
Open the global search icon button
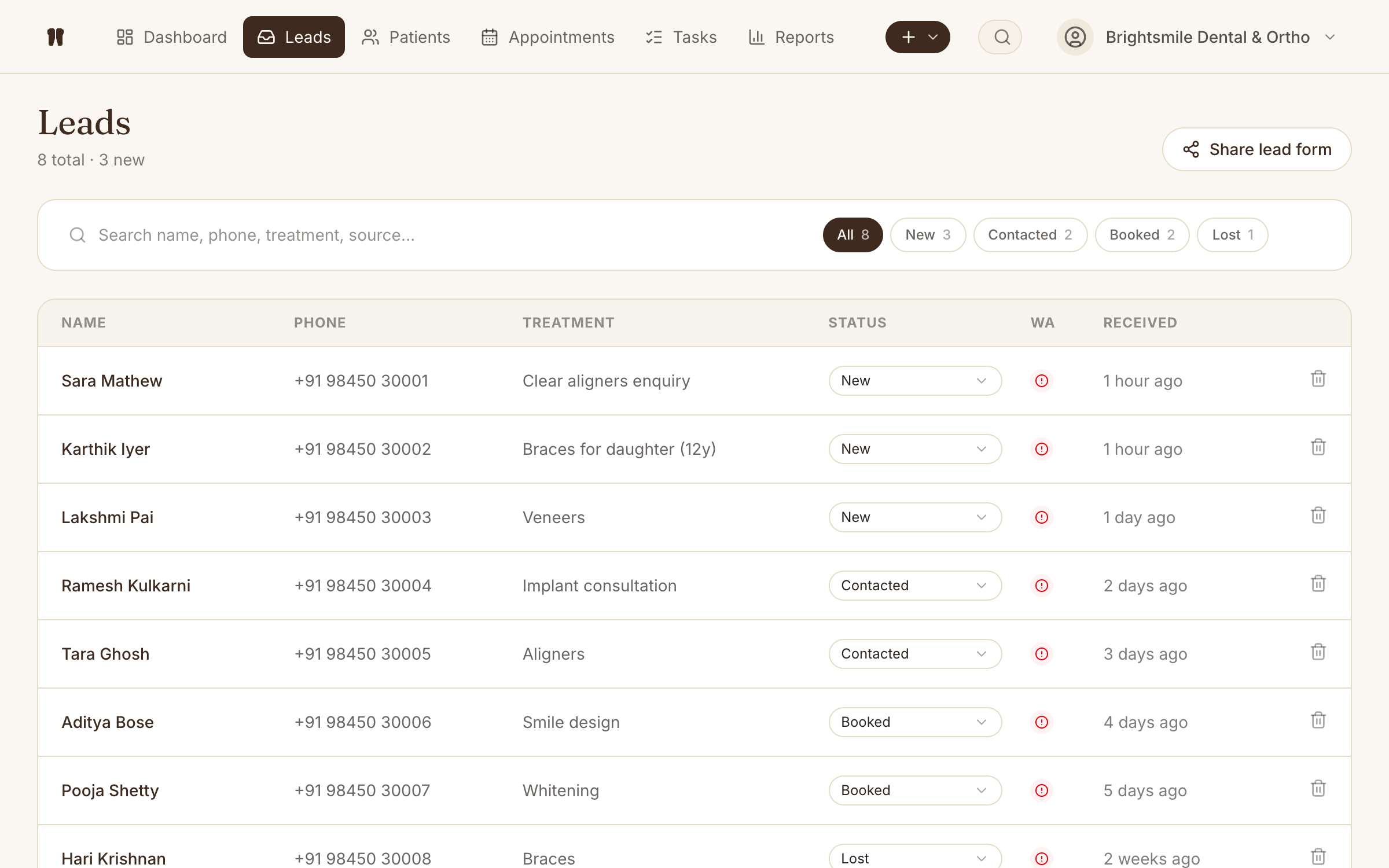[x=1000, y=37]
